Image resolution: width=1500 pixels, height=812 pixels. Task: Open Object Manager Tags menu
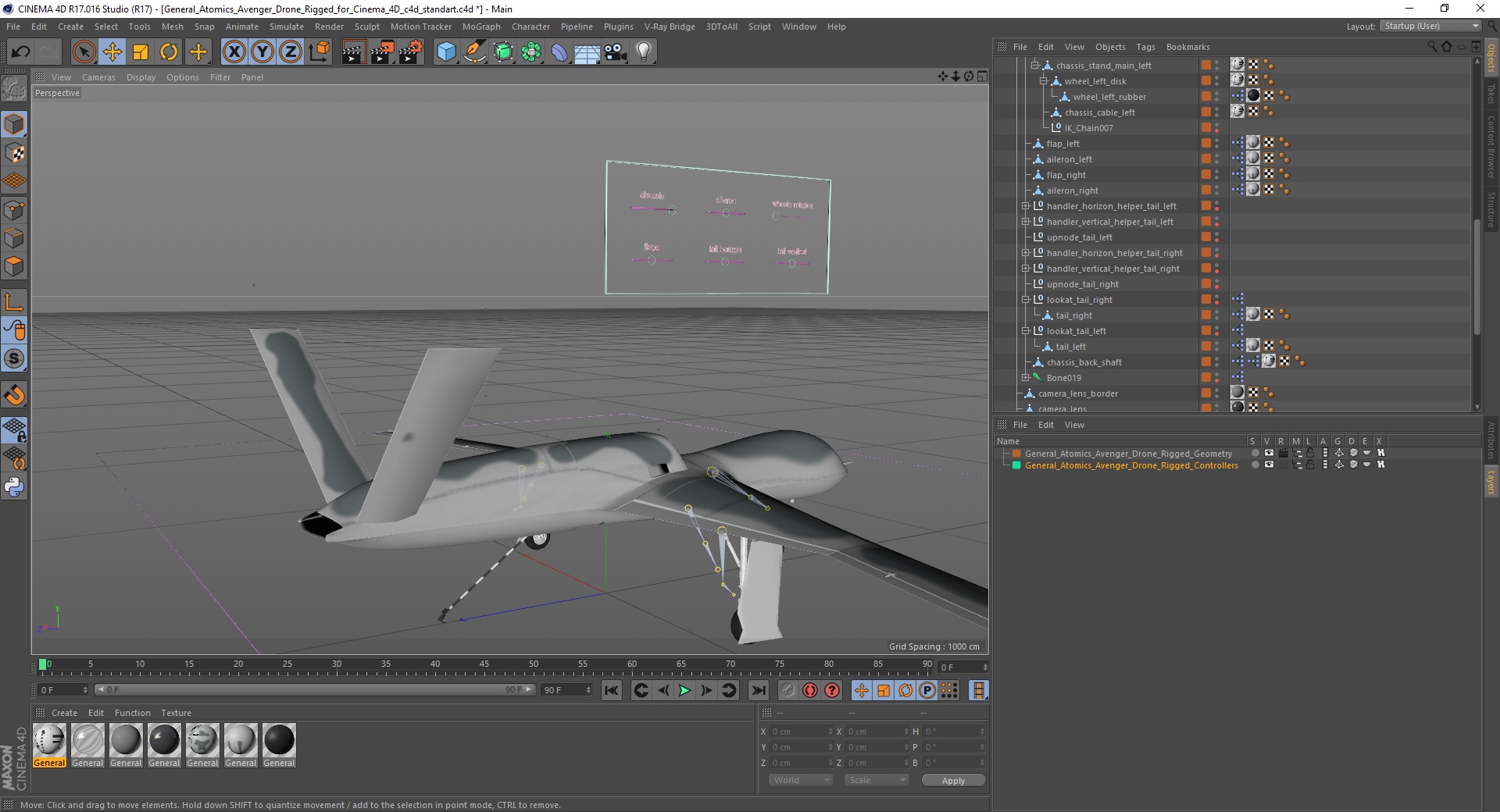pyautogui.click(x=1145, y=47)
